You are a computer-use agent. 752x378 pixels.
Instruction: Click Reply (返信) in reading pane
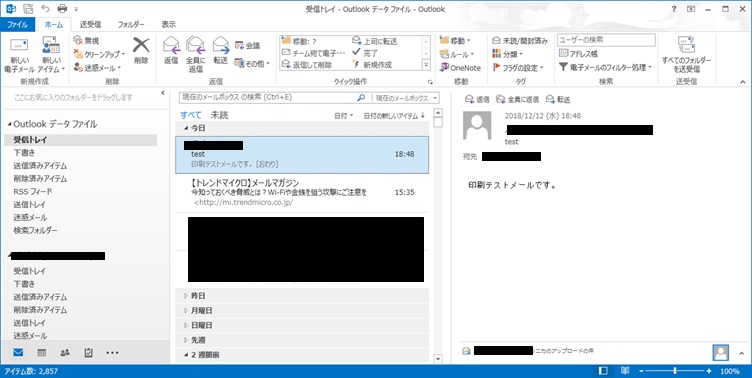point(477,99)
